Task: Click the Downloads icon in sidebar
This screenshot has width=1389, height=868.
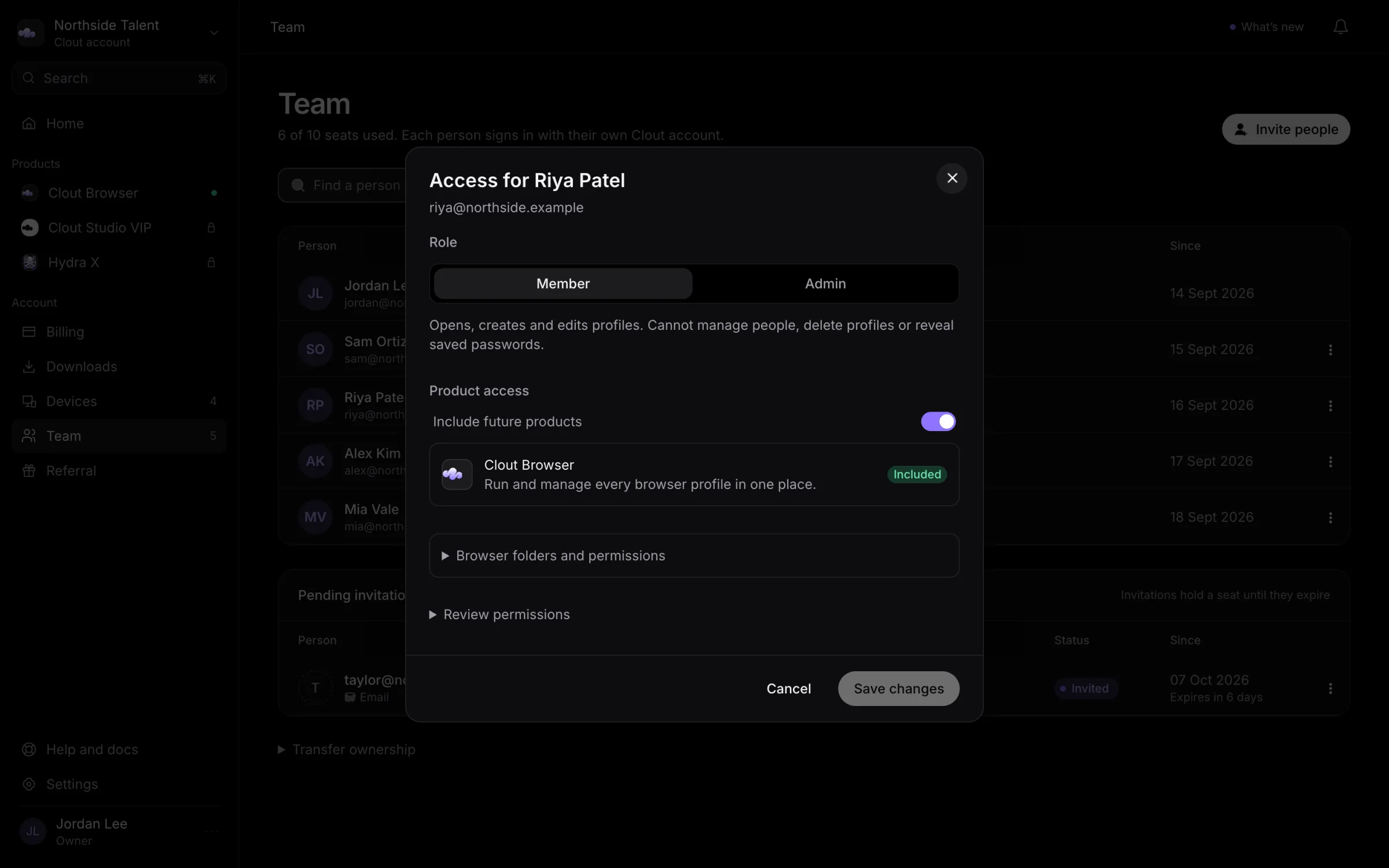Action: coord(29,366)
